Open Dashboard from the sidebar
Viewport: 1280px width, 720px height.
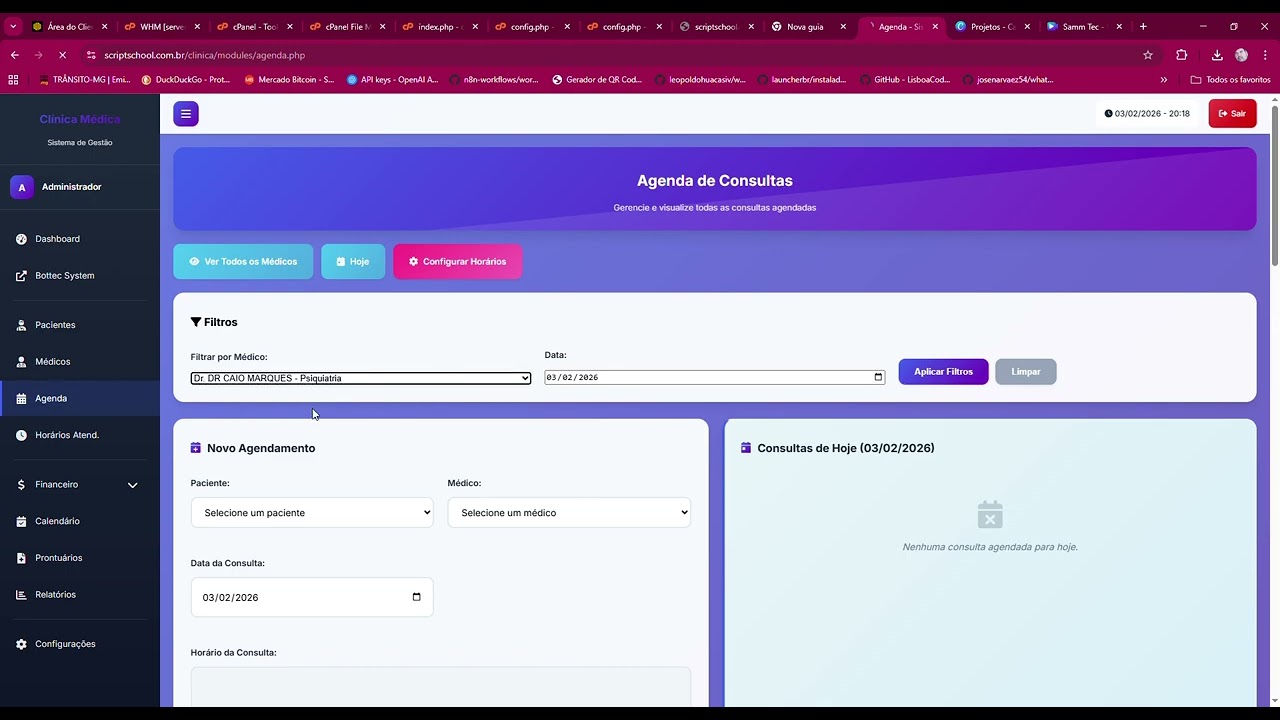click(80, 239)
